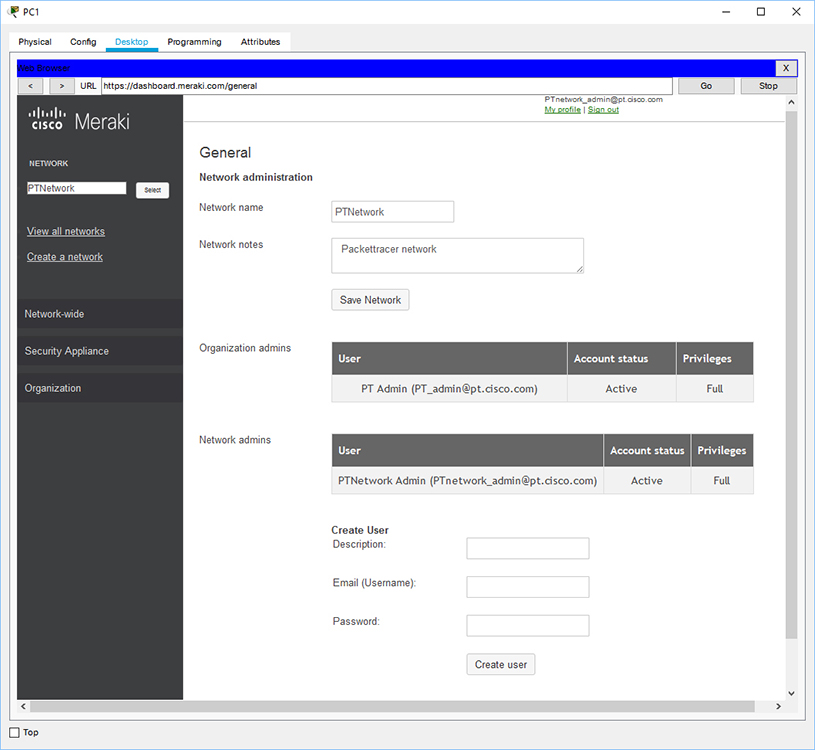Screen dimensions: 815x750
Task: Click the Description input field
Action: pos(528,548)
